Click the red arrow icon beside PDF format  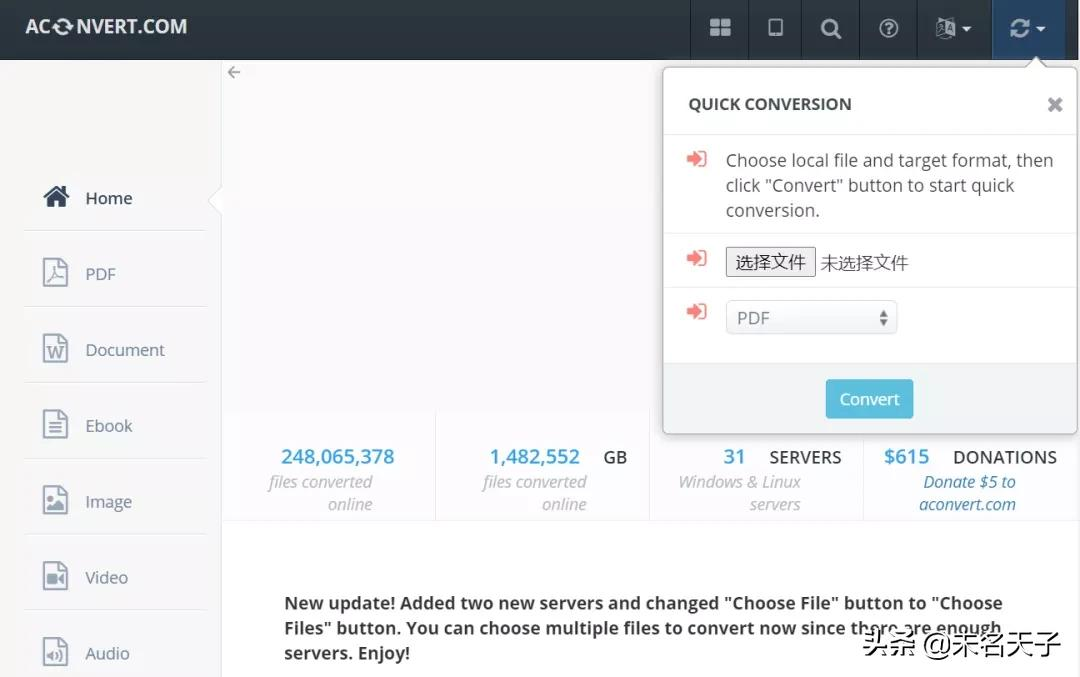coord(696,311)
